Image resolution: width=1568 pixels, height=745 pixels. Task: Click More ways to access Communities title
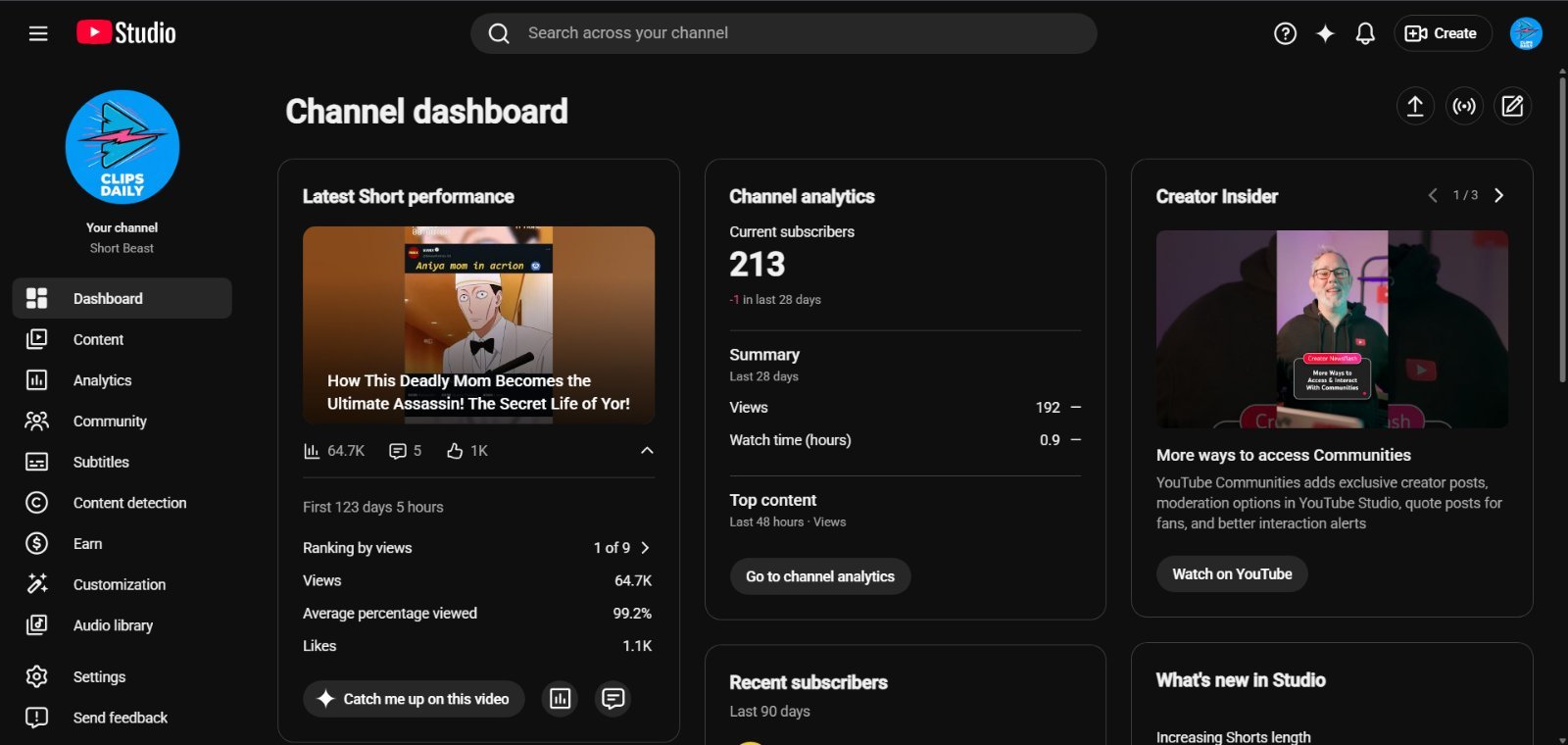click(1284, 455)
